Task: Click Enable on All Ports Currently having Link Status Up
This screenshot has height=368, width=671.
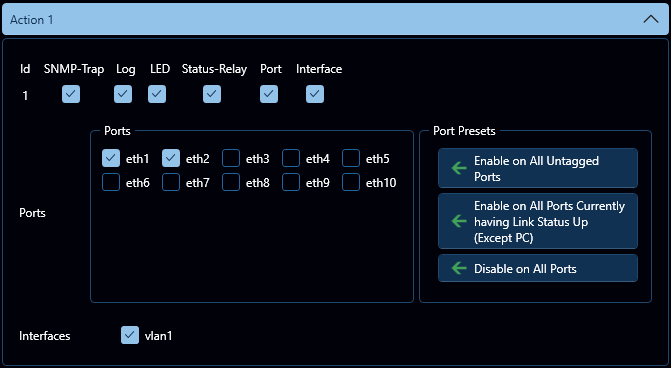Action: tap(538, 221)
